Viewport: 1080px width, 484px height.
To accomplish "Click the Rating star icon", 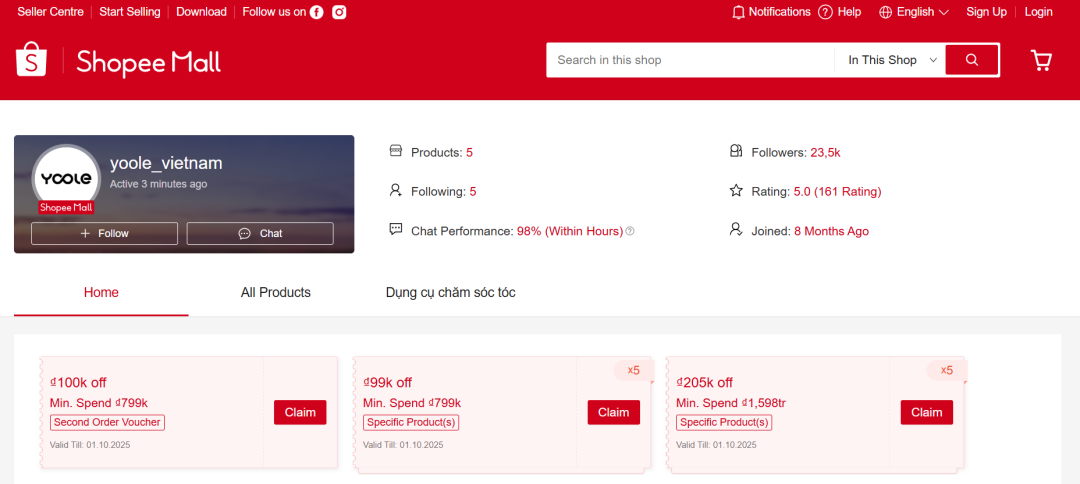I will click(736, 190).
